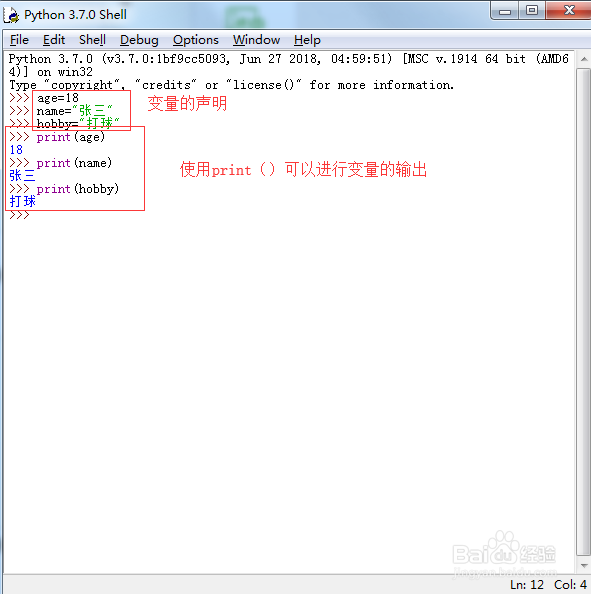
Task: Place cursor at the last empty >>> prompt
Action: (19, 215)
